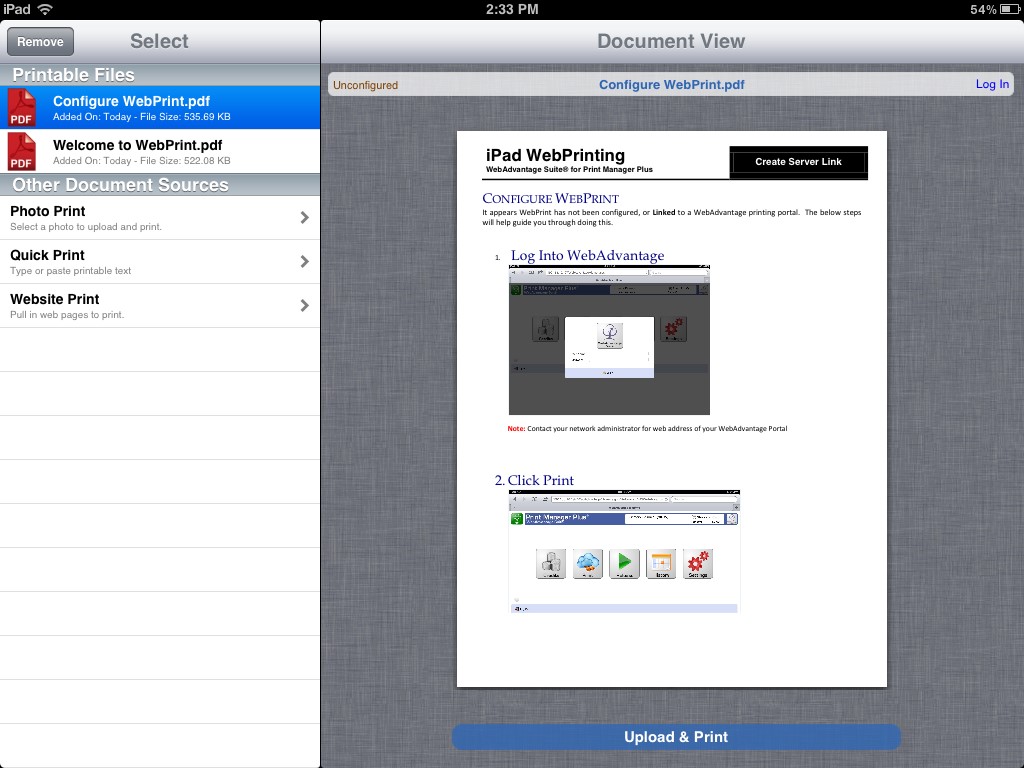Tap the Log In link
The width and height of the screenshot is (1024, 768).
(992, 84)
